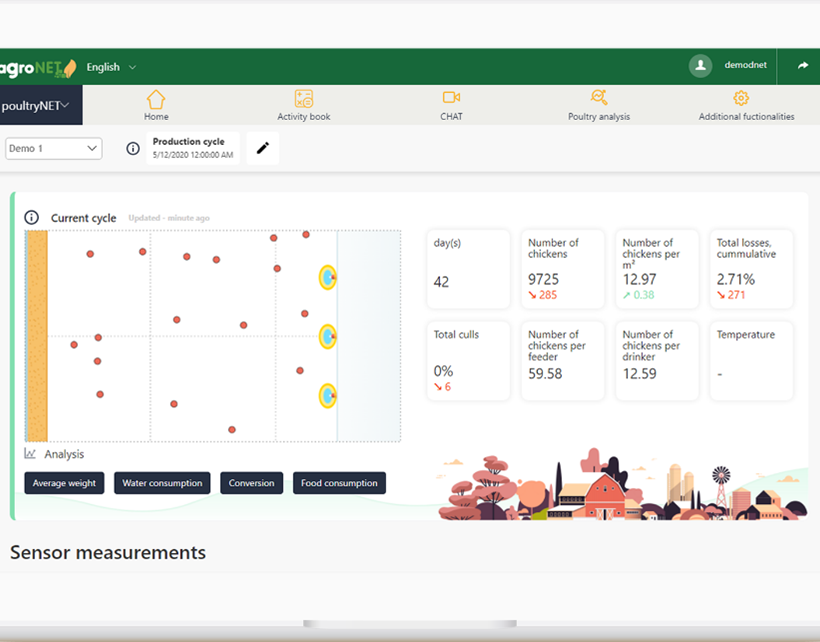Click the info icon beside Current cycle
Screen dimensions: 820x642
(31, 217)
